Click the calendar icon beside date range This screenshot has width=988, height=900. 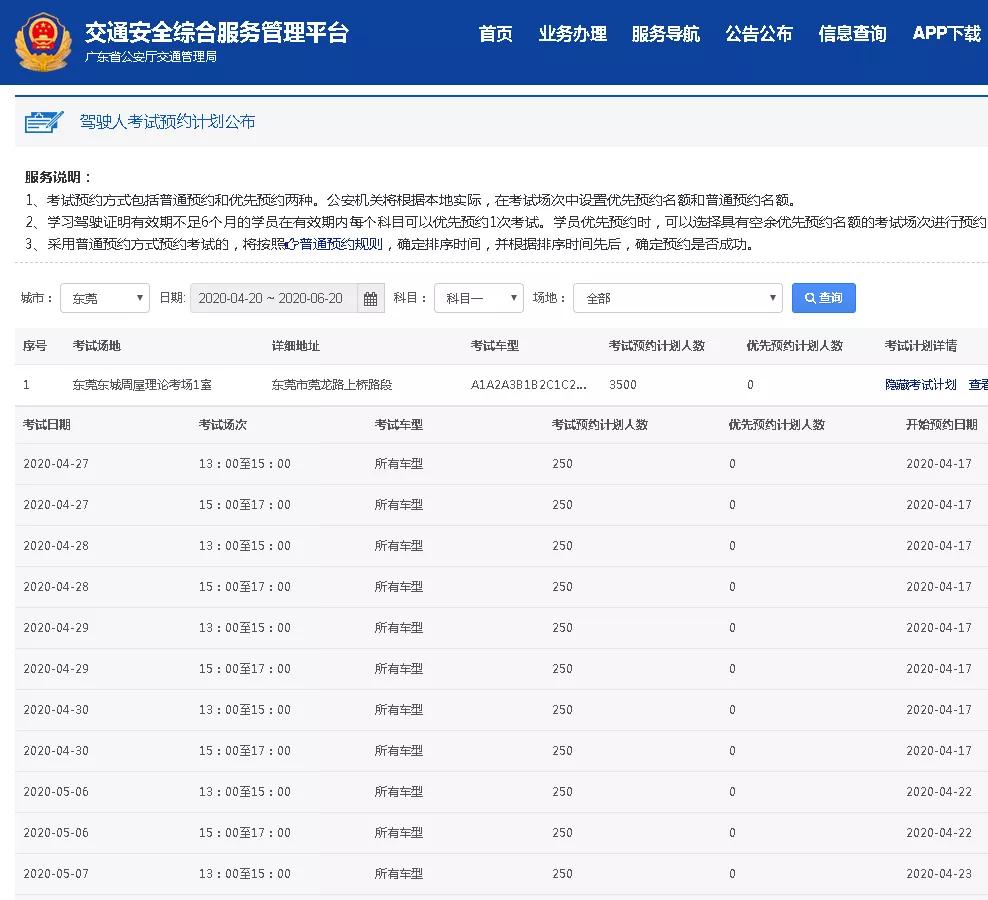tap(370, 298)
